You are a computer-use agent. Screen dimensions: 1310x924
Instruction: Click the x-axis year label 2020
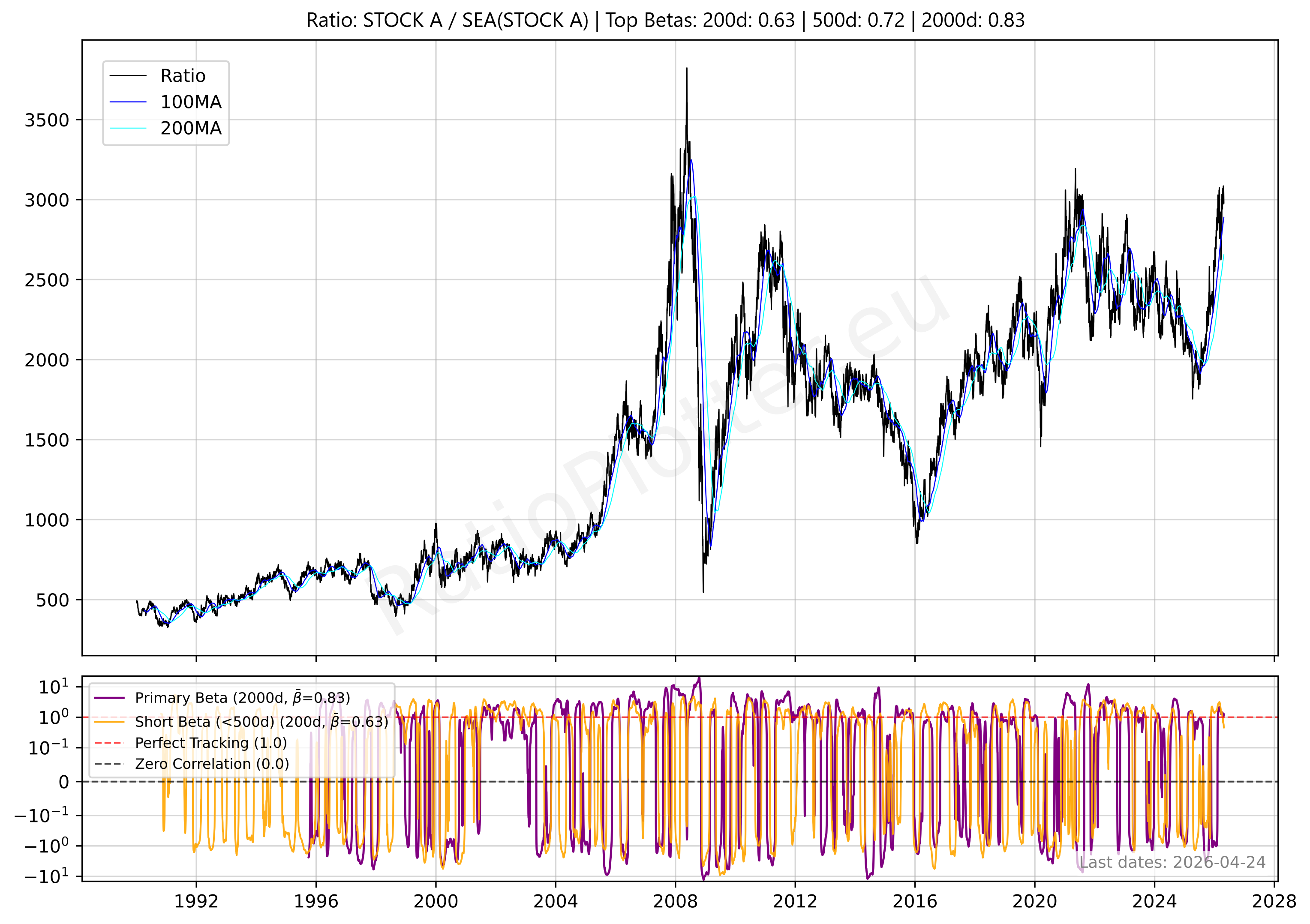[x=1035, y=901]
